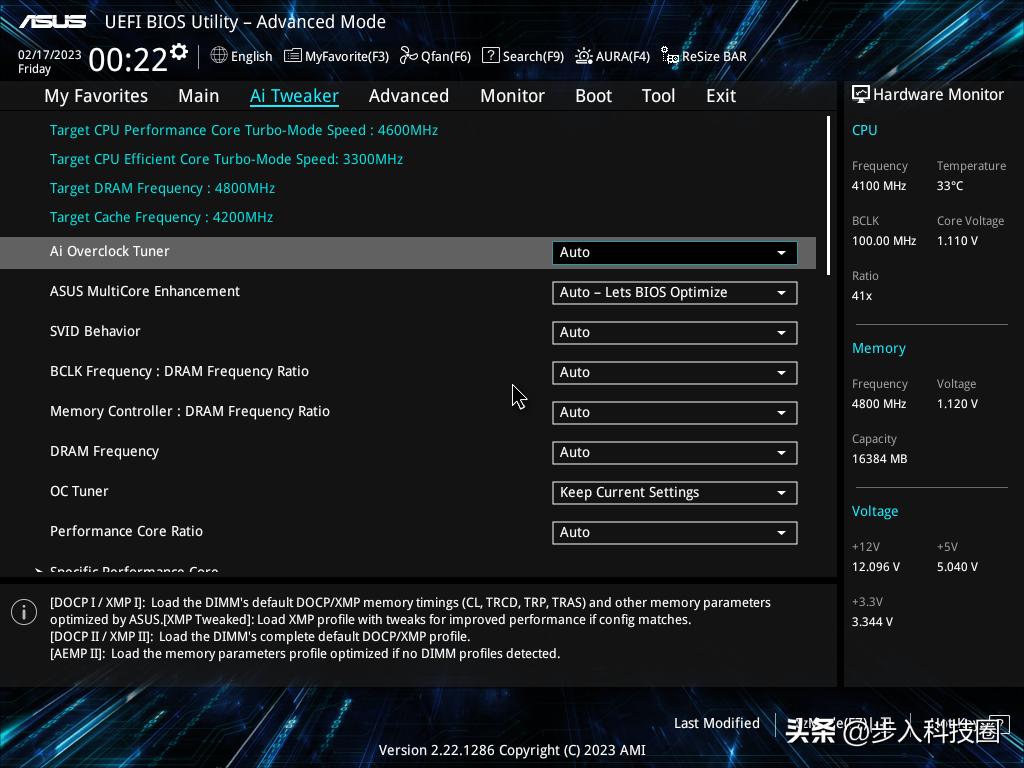Go to the Monitor tab

click(513, 96)
